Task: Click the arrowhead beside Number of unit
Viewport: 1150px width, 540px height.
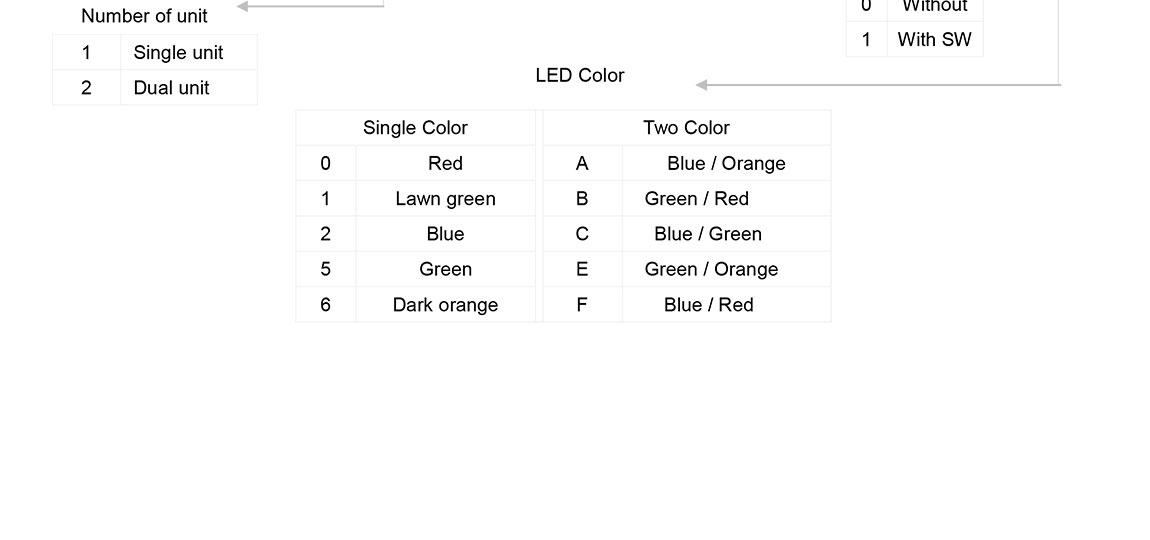Action: pos(243,7)
